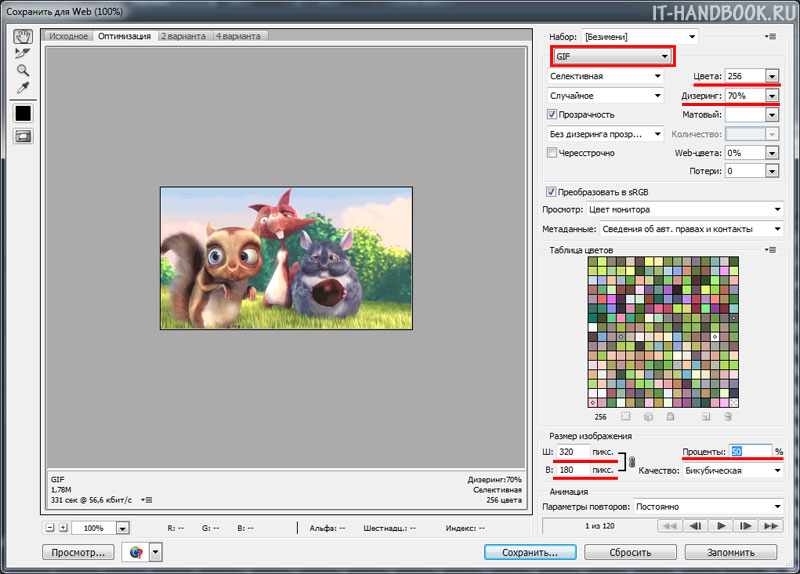This screenshot has height=574, width=800.
Task: Switch to the Исходное tab
Action: click(x=68, y=36)
